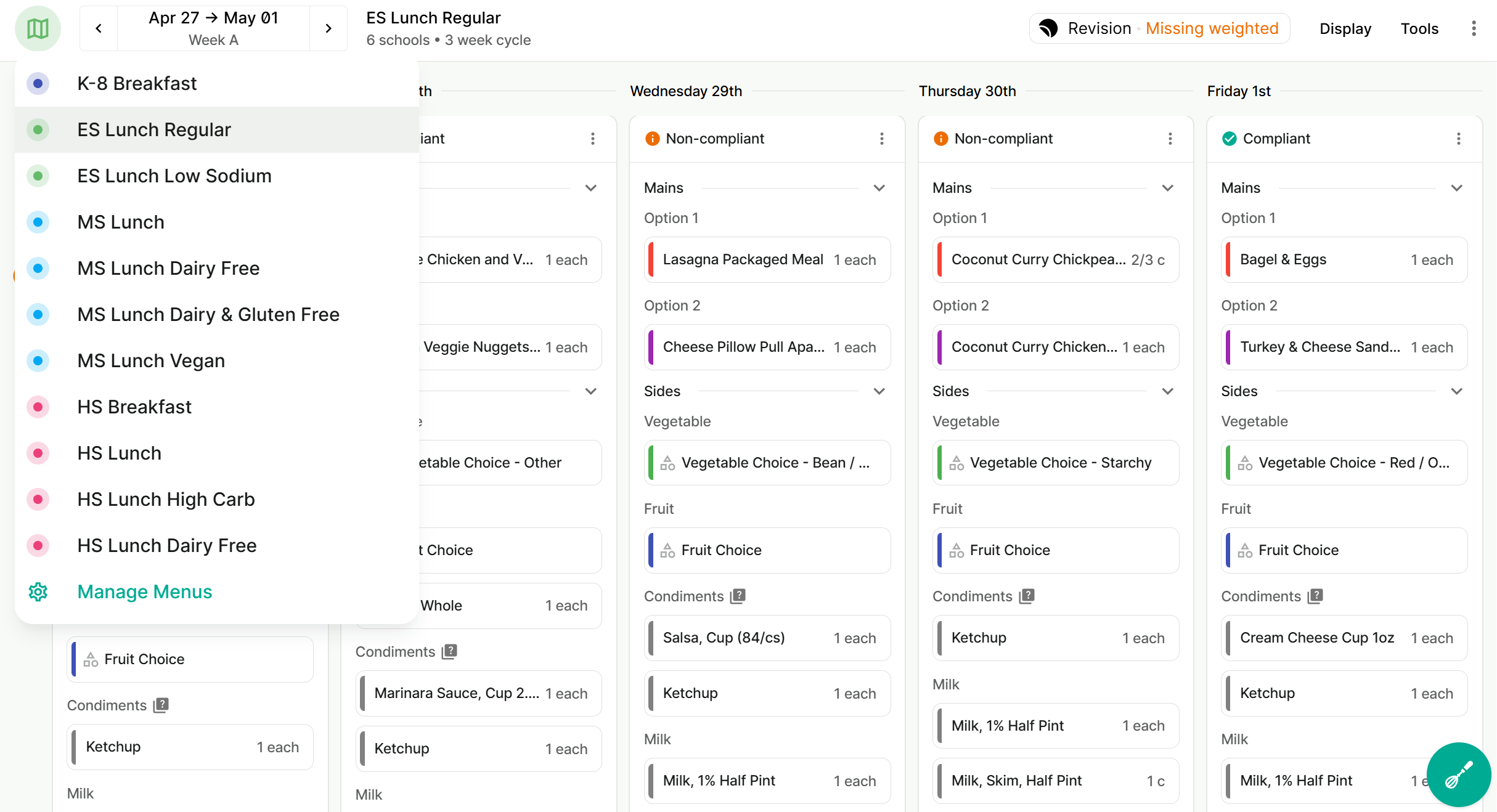The width and height of the screenshot is (1497, 812).
Task: Go to next week arrow
Action: click(x=328, y=28)
